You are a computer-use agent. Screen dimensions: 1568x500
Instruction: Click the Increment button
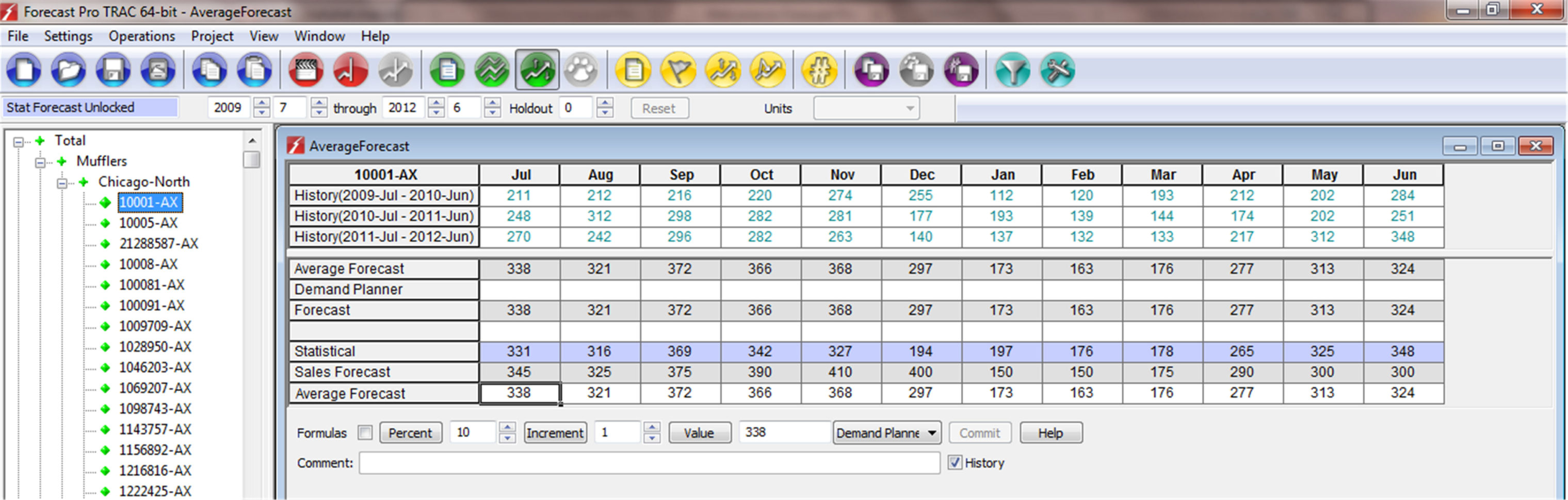tap(555, 432)
